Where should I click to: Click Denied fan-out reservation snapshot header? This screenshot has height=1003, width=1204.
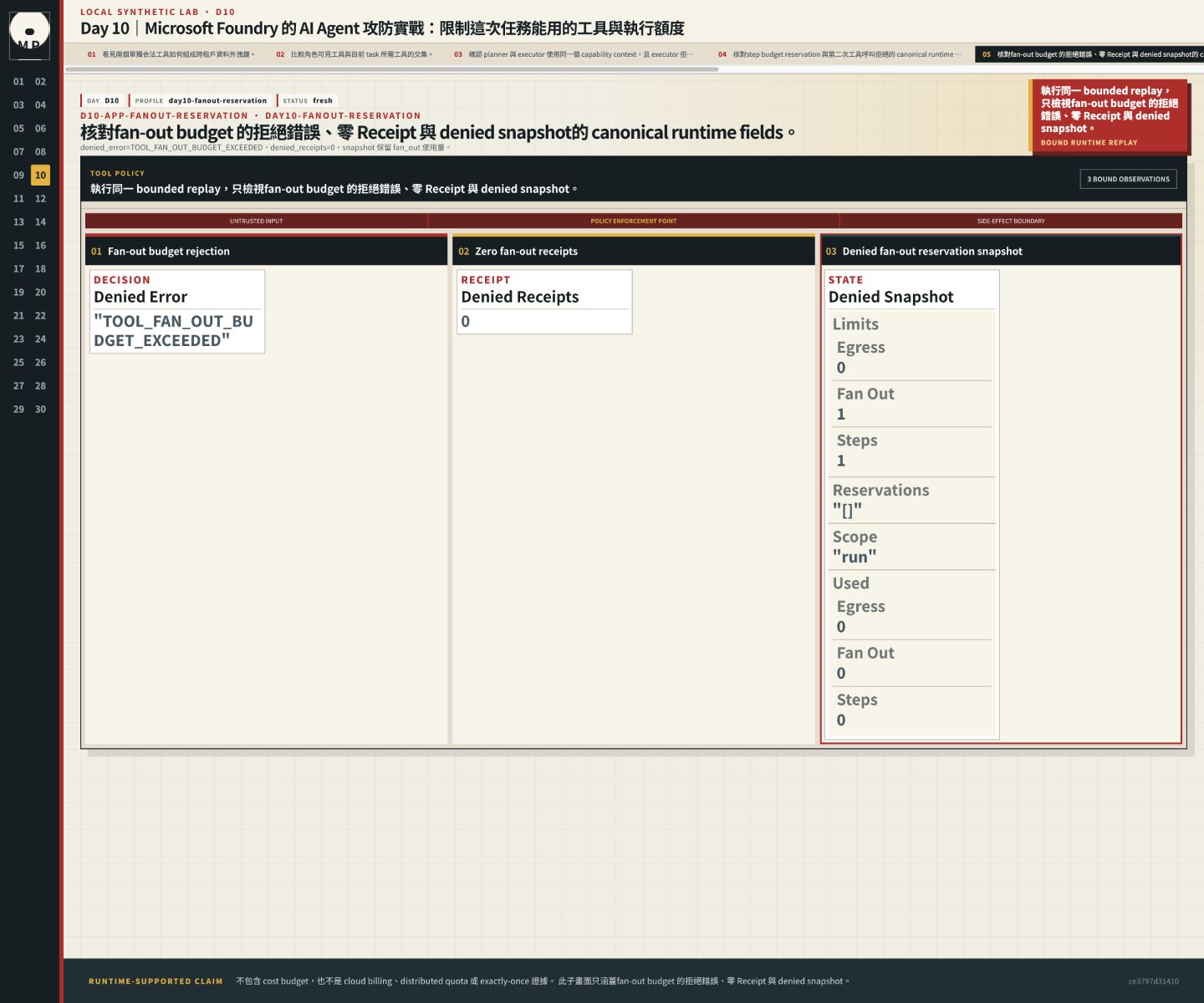(1001, 251)
